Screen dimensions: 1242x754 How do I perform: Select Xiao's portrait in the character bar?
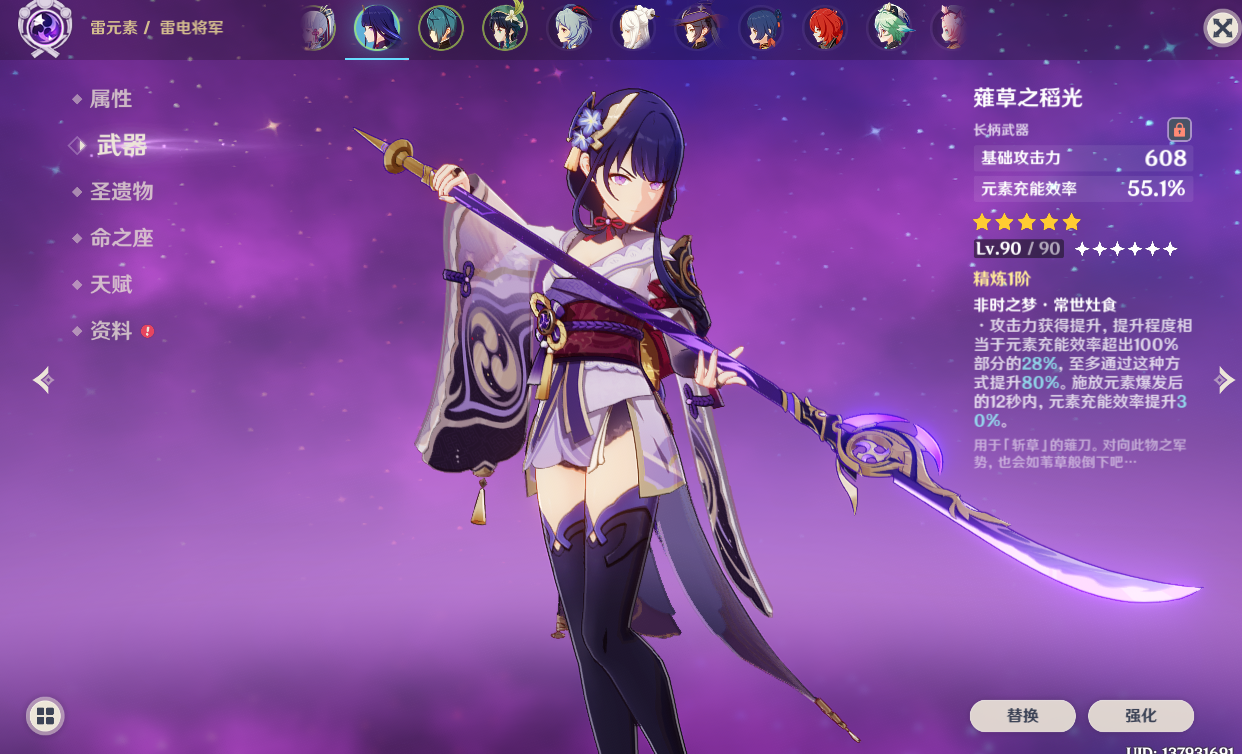click(x=441, y=28)
